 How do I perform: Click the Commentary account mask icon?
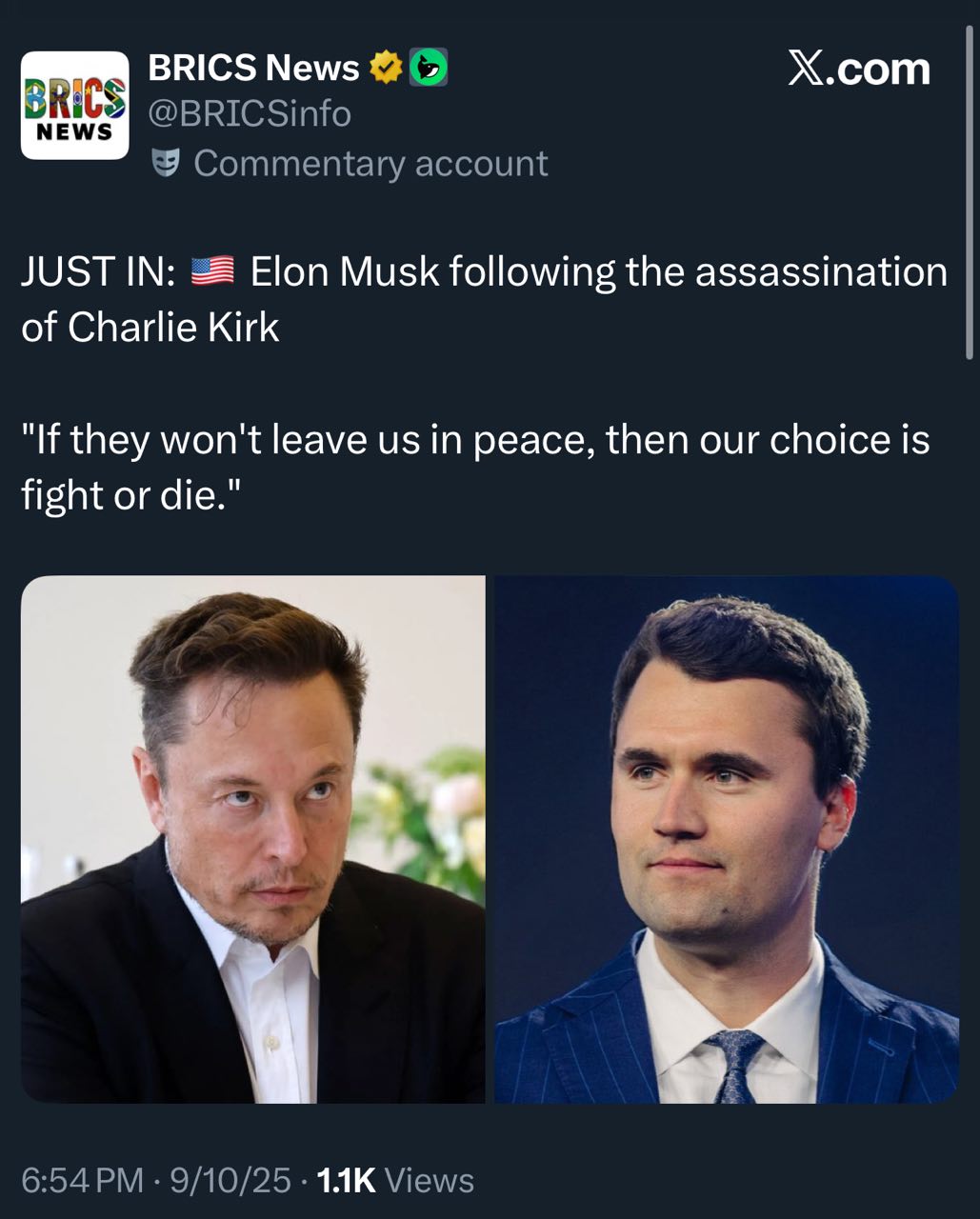[166, 164]
